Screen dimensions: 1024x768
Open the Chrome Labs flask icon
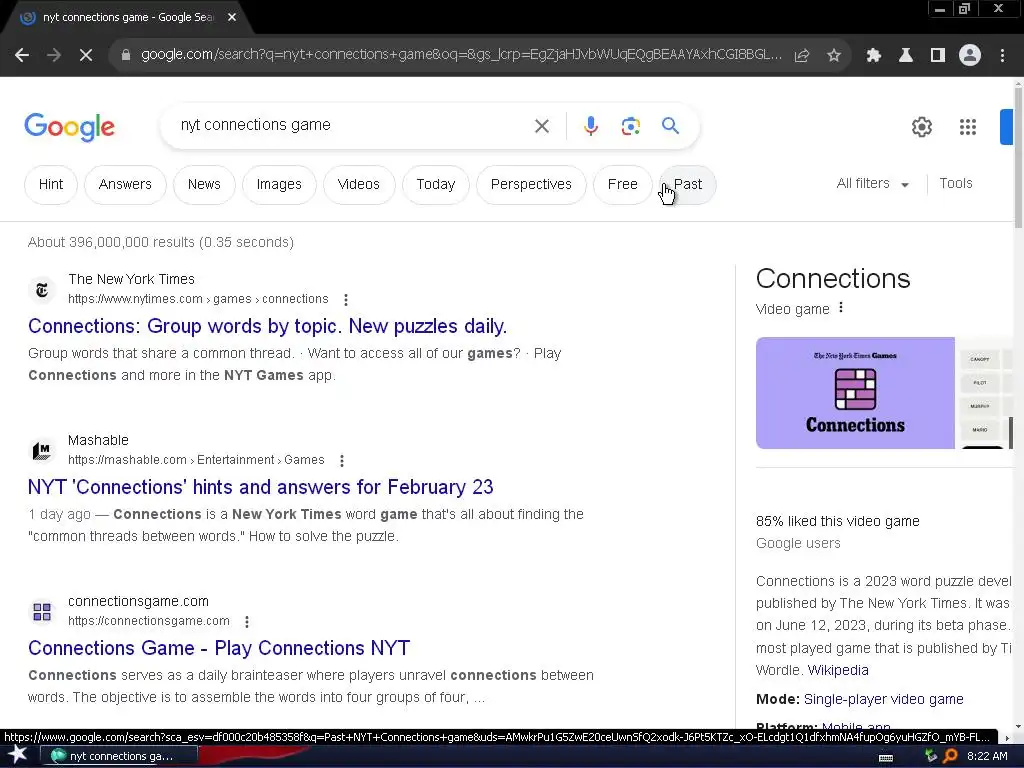coord(906,56)
